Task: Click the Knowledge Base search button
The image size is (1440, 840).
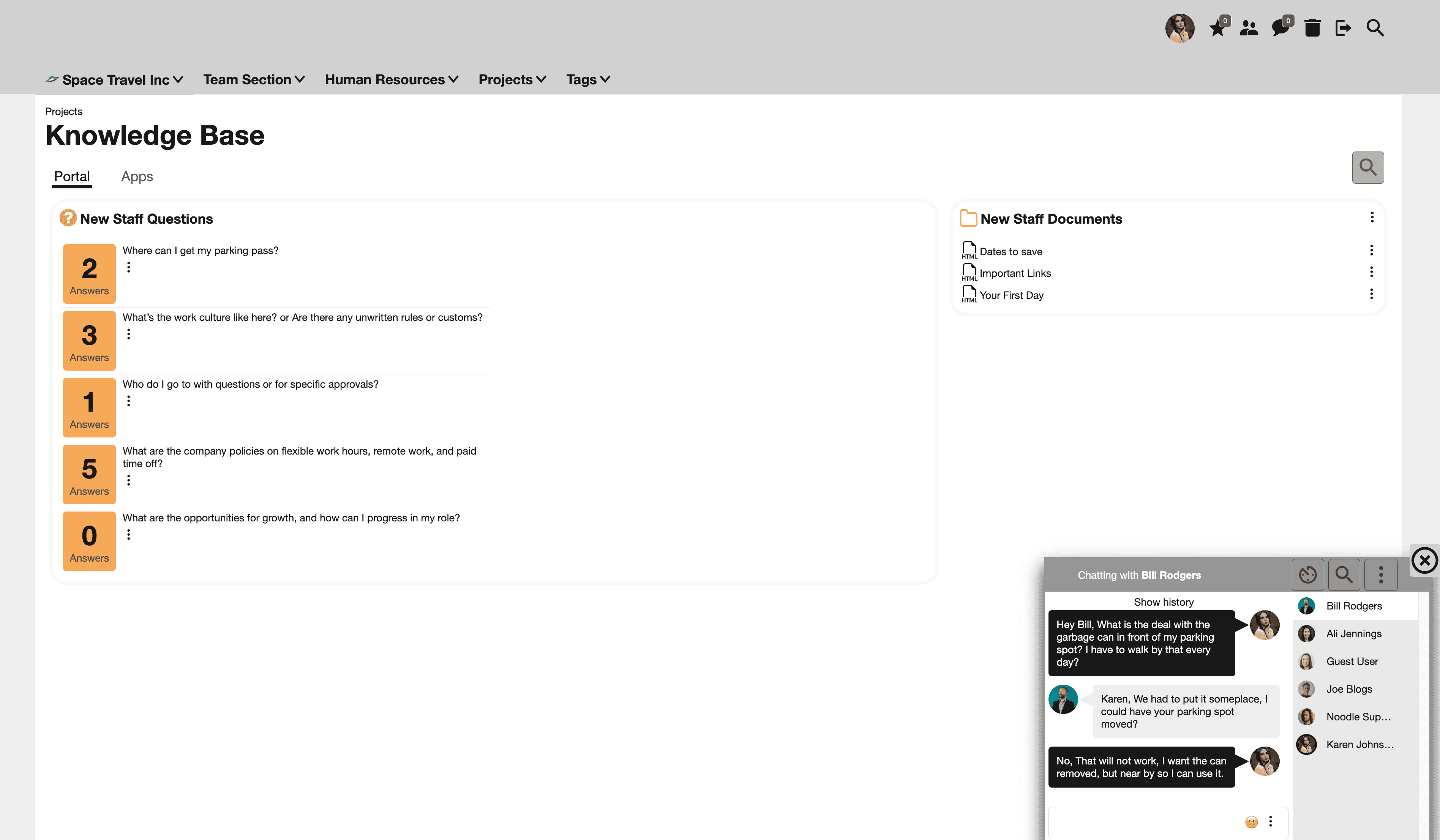Action: click(1368, 167)
